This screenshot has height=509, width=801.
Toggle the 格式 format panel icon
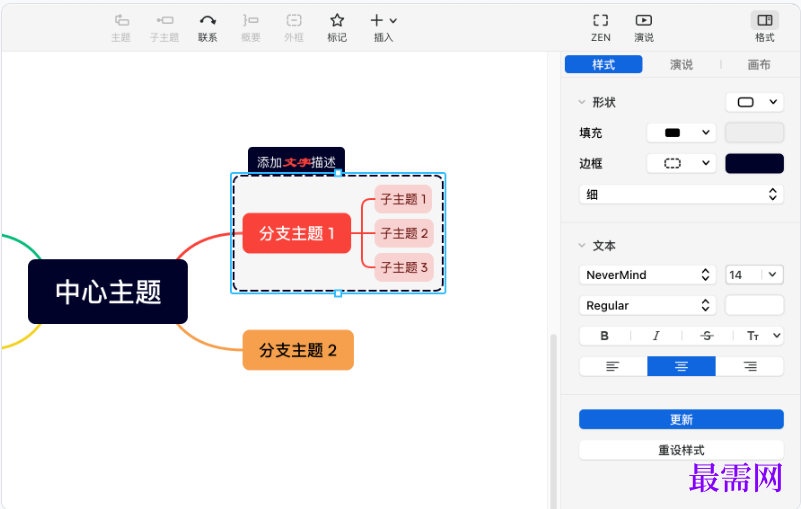tap(764, 21)
